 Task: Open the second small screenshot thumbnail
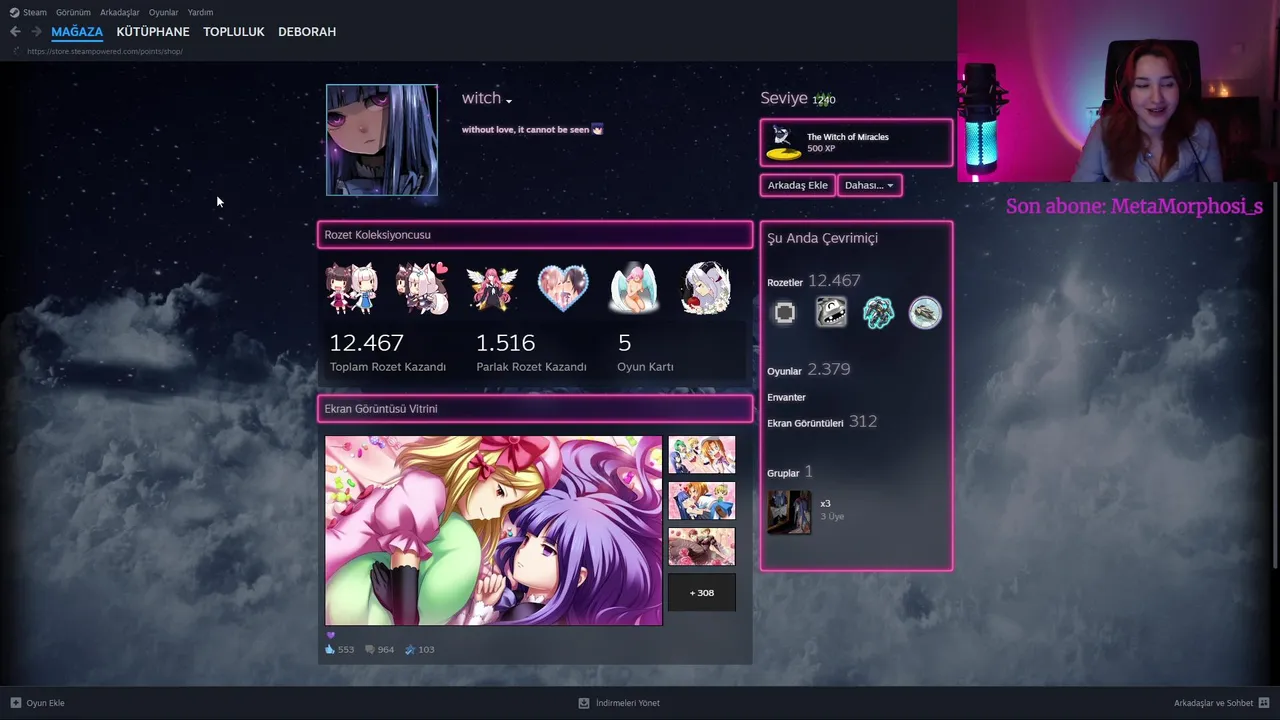[702, 501]
